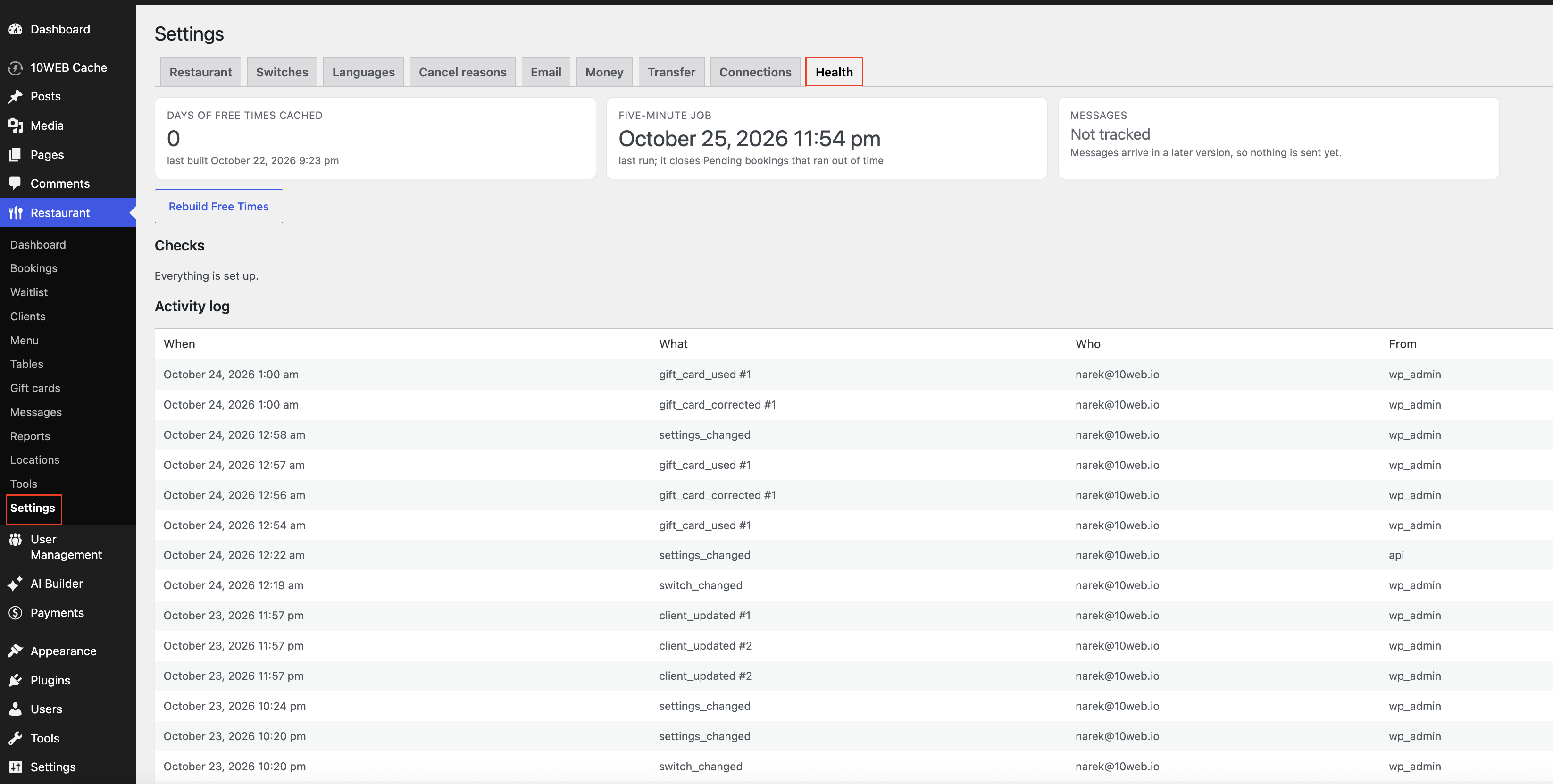Switch to the Switches tab
The width and height of the screenshot is (1553, 784).
(282, 72)
